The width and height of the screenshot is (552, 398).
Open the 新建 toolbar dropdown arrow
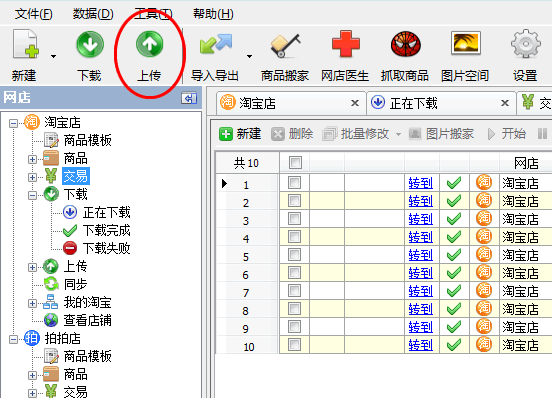(54, 56)
